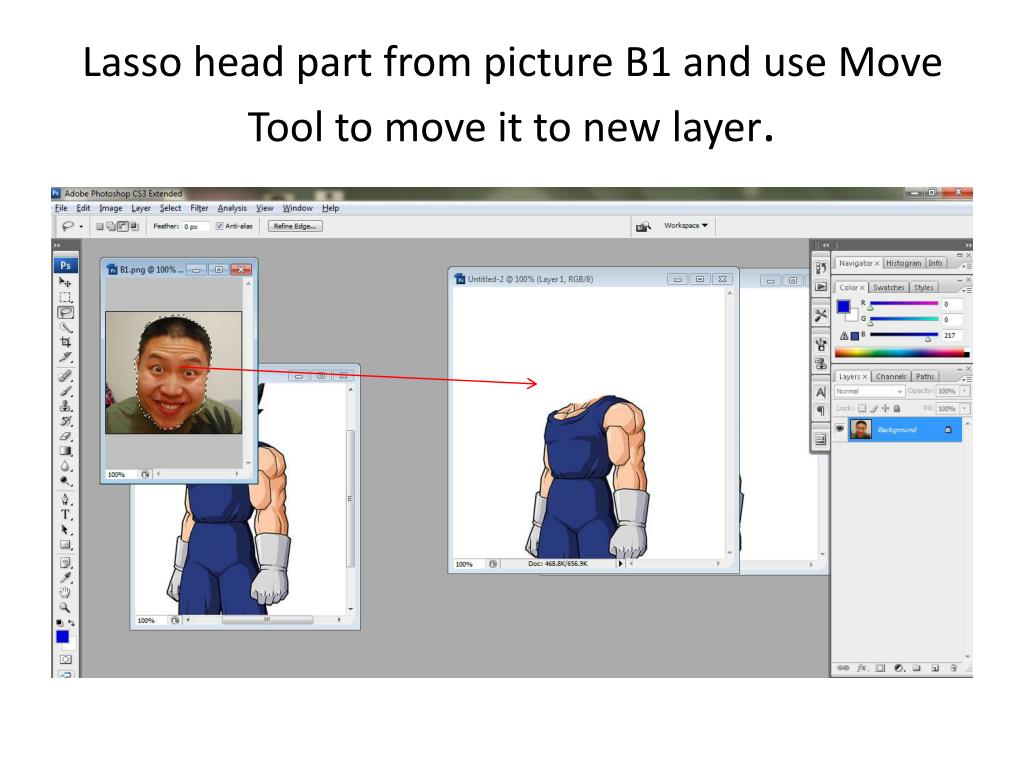This screenshot has width=1024, height=768.
Task: Select the Pen tool
Action: 65,500
